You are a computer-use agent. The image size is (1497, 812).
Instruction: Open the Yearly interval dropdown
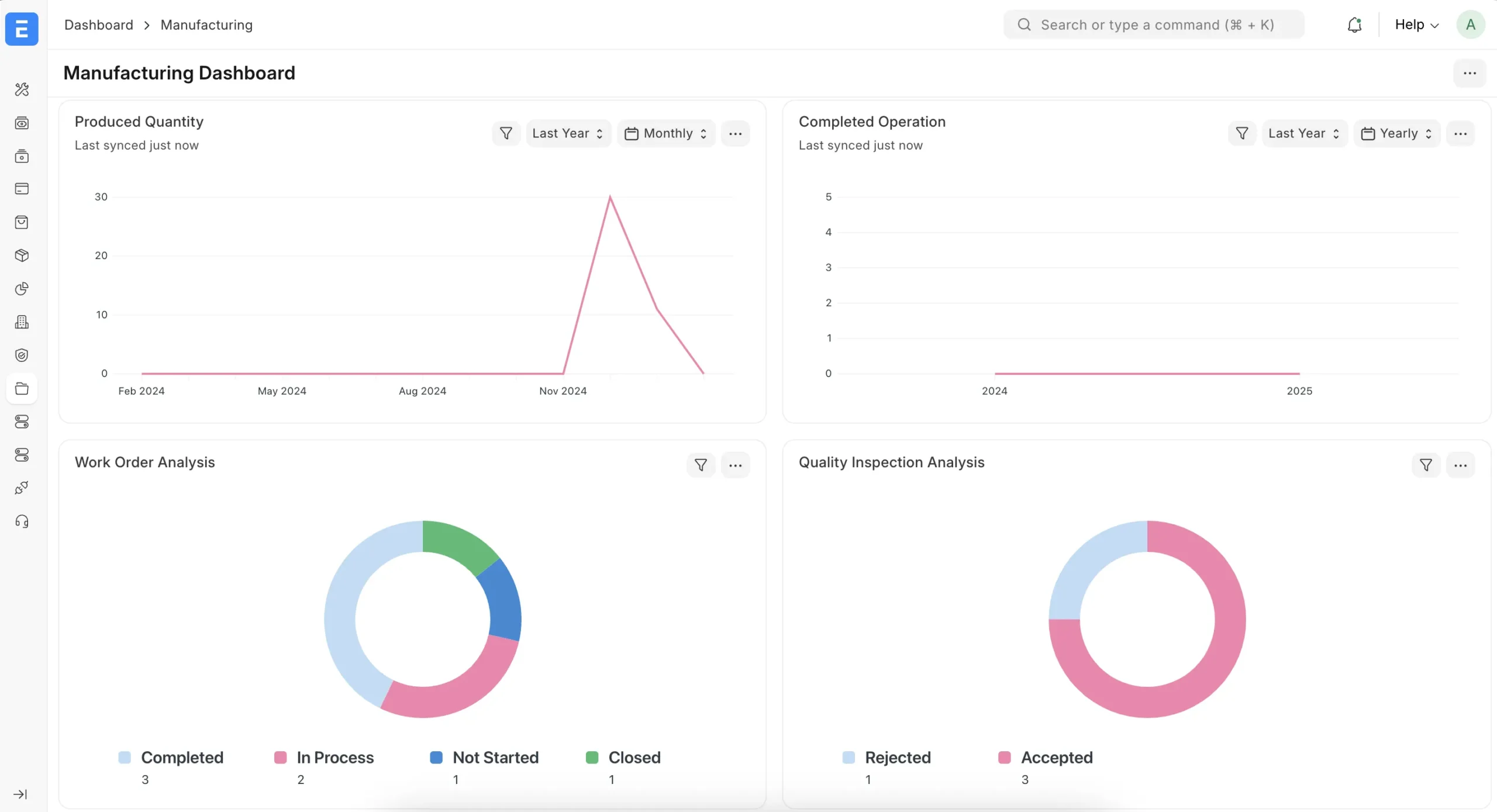(1396, 133)
